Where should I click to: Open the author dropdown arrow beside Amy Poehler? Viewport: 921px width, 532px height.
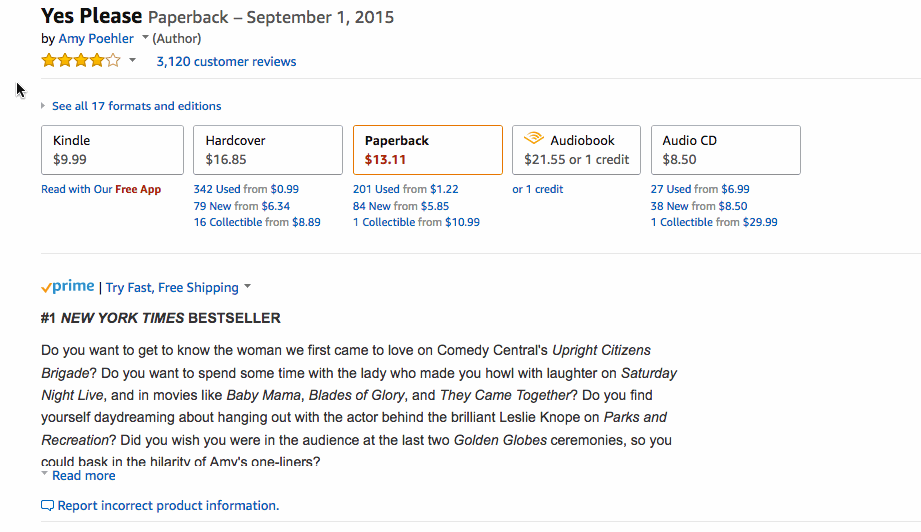145,38
